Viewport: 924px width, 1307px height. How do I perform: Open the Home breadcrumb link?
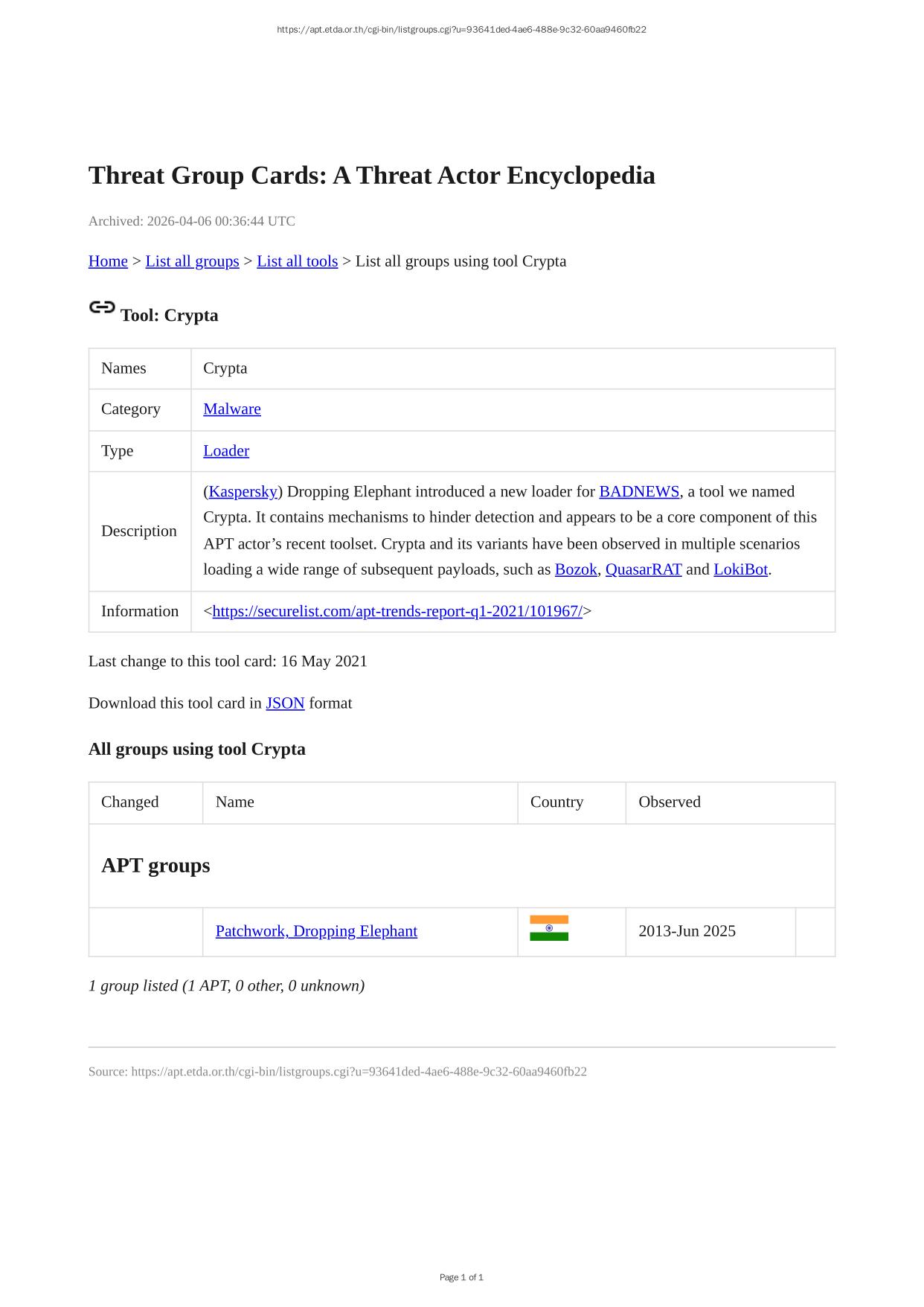tap(108, 261)
